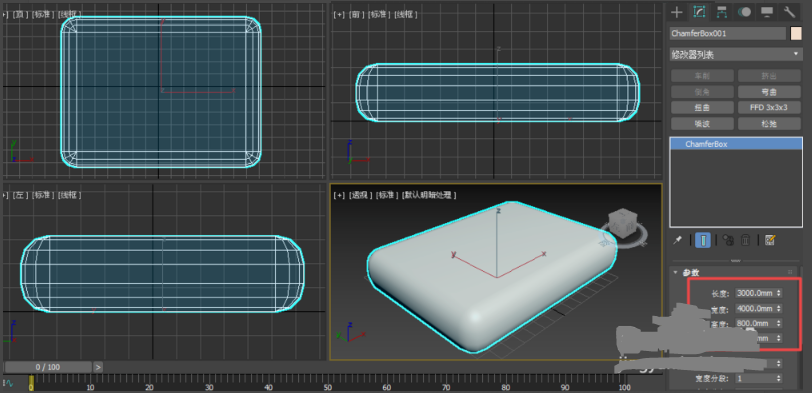Click the ChamferBox001 object name field
The height and width of the screenshot is (393, 812).
728,33
